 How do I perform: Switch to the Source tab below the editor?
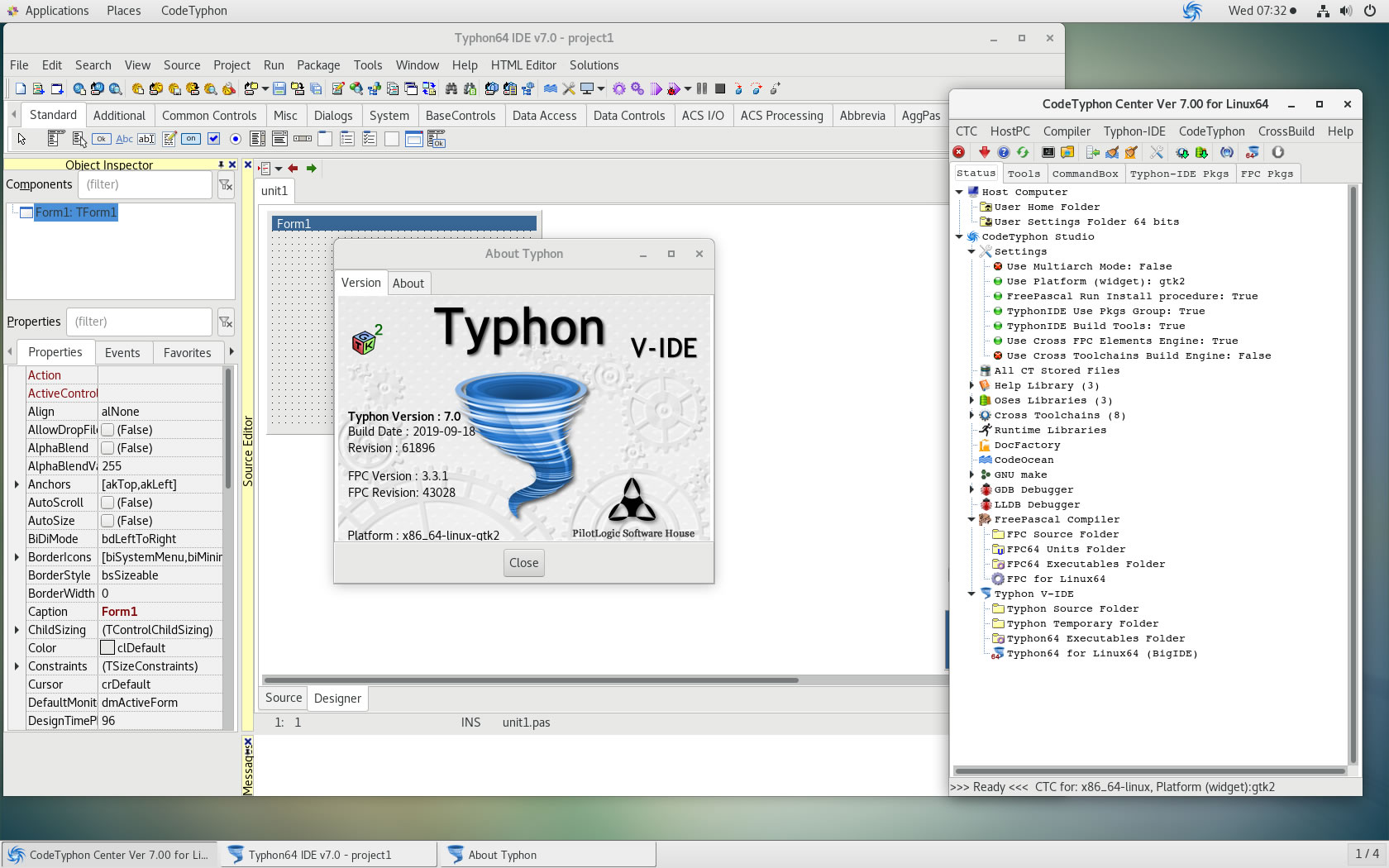284,698
